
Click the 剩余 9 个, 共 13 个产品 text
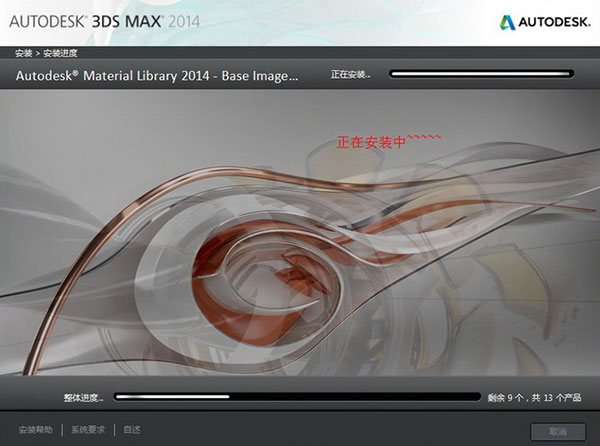coord(534,398)
